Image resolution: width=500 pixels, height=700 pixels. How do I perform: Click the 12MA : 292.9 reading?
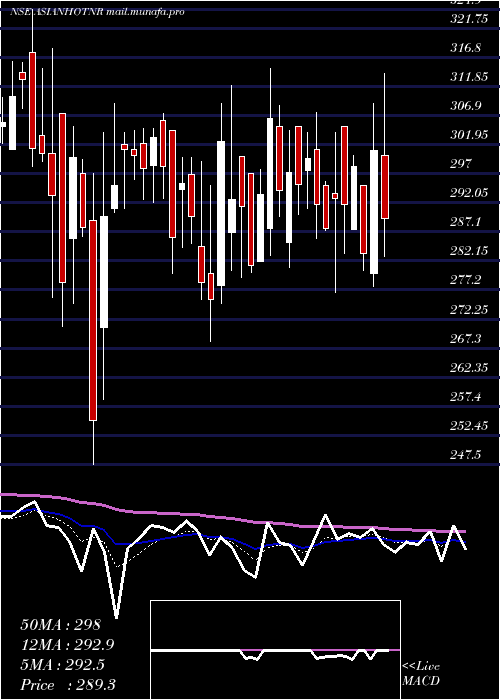pos(67,645)
